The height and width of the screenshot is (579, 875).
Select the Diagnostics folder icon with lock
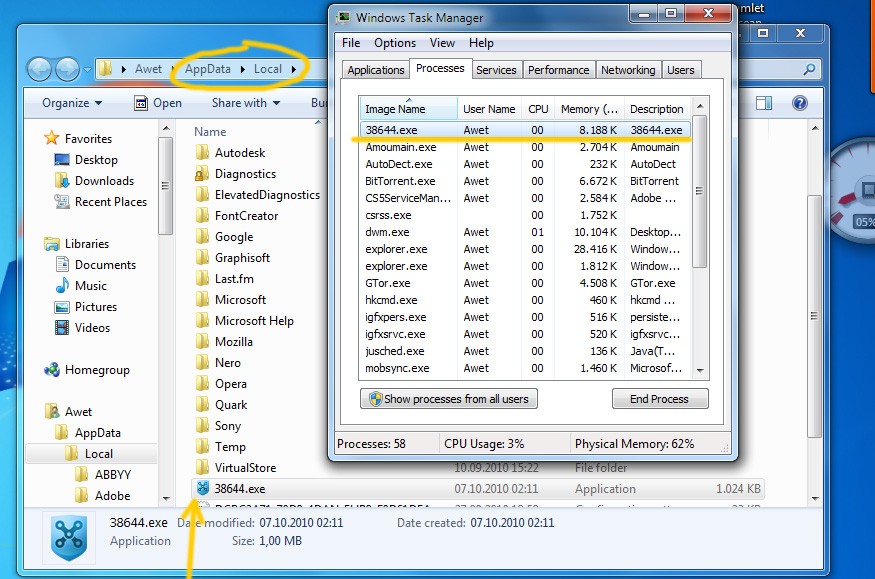pos(202,173)
